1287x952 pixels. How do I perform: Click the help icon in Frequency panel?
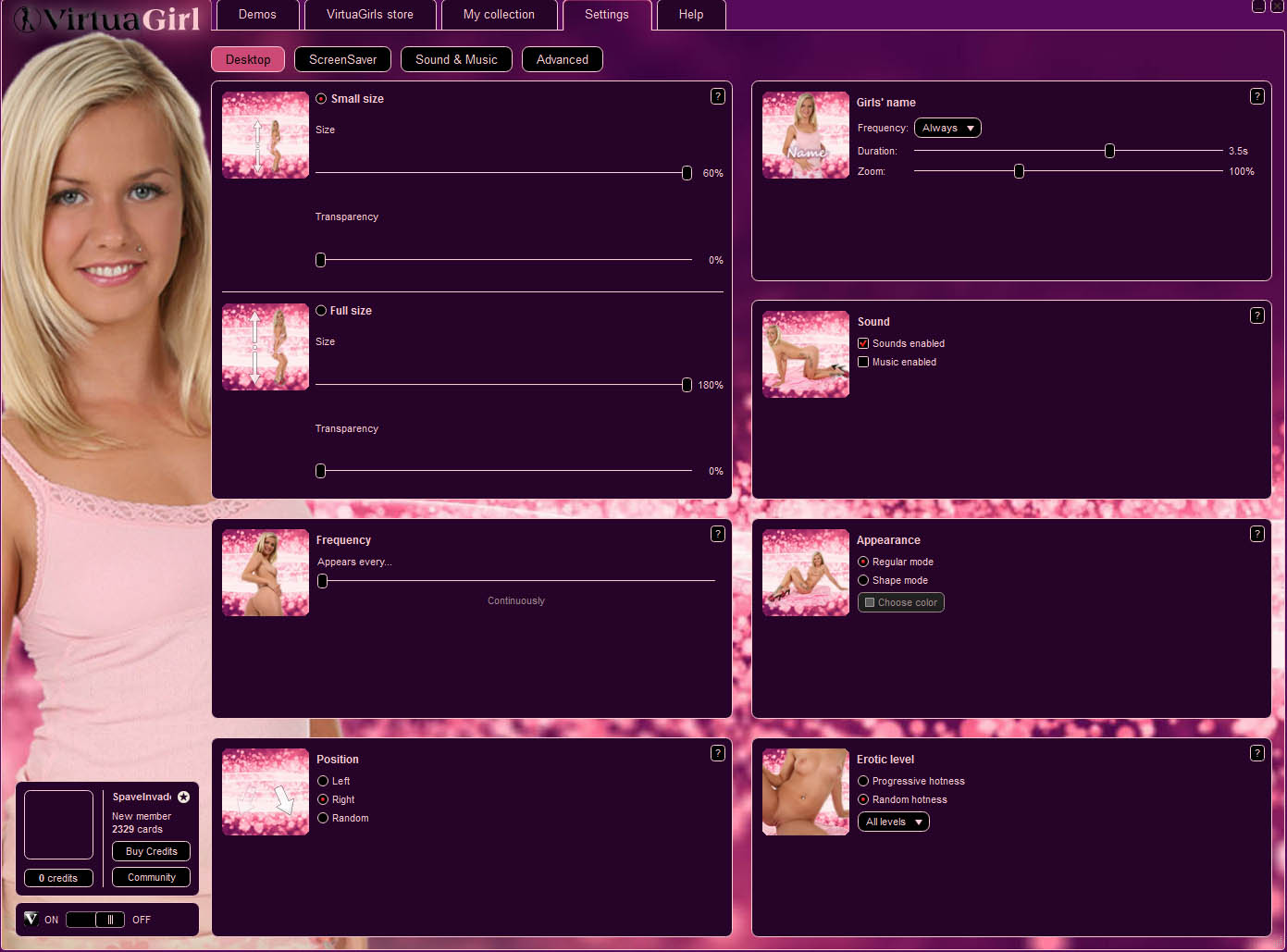click(x=717, y=534)
